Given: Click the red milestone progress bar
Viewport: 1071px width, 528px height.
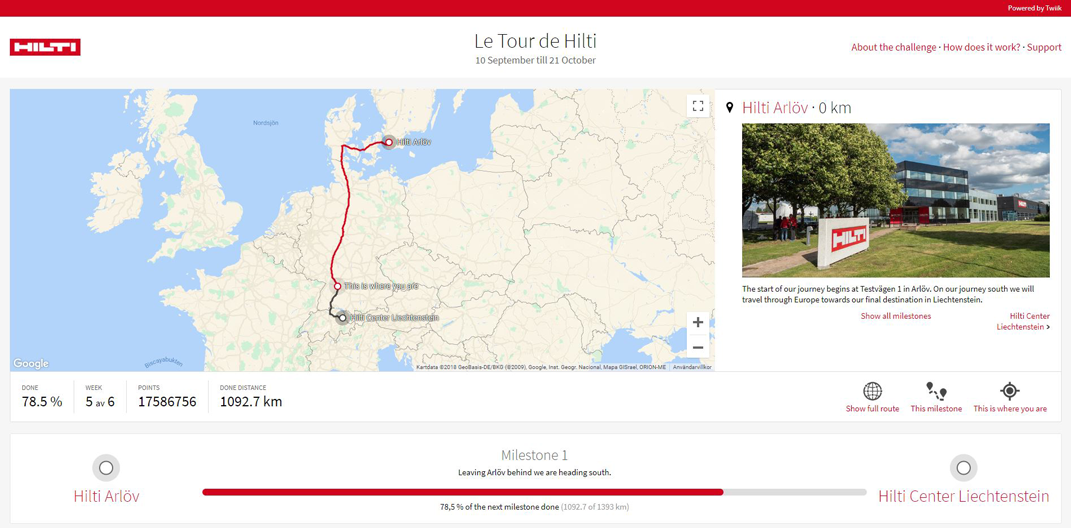Looking at the screenshot, I should coord(462,492).
